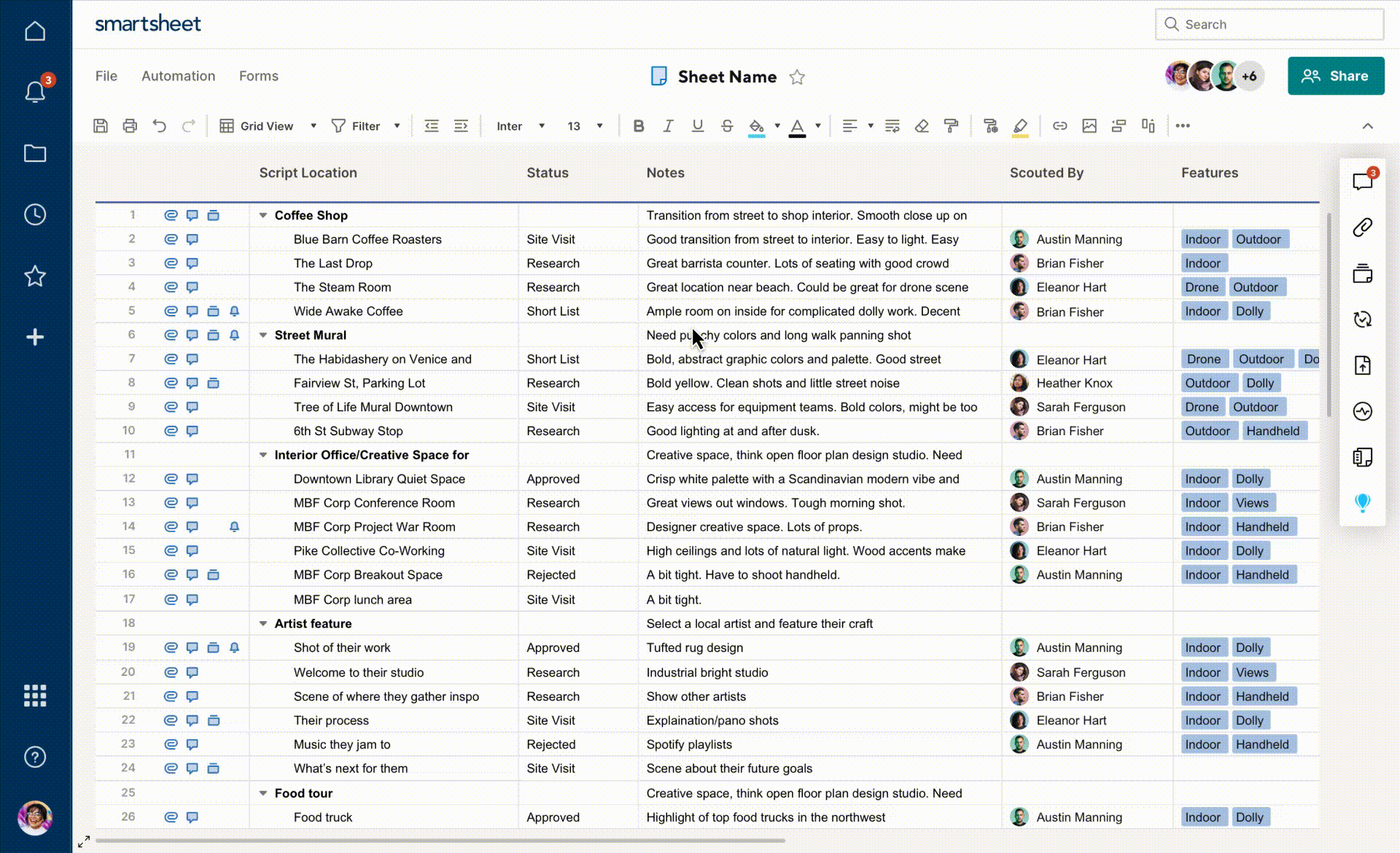This screenshot has height=853, width=1400.
Task: Click the fill color bucket swatch
Action: pos(757,126)
